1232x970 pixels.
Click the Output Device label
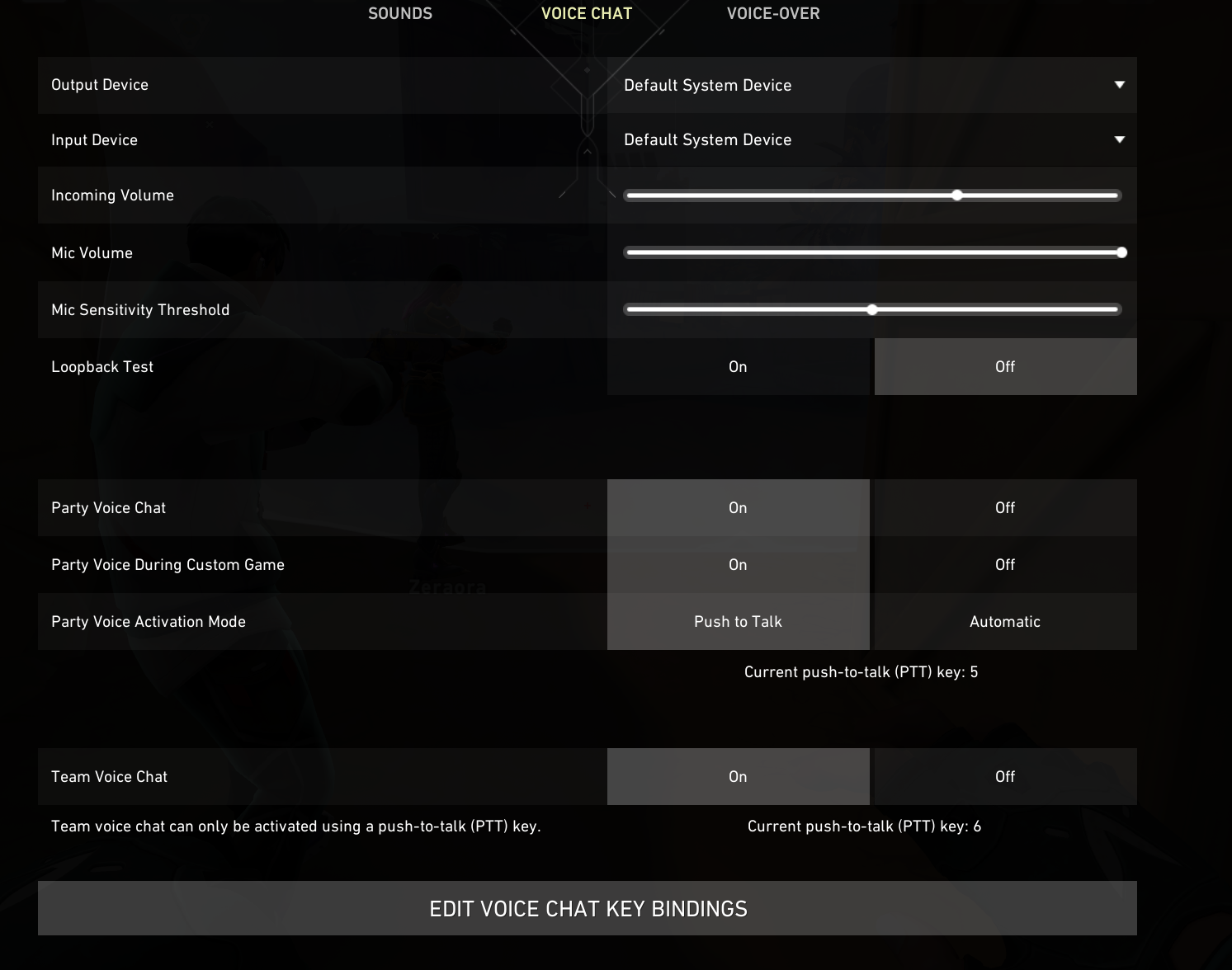[100, 85]
